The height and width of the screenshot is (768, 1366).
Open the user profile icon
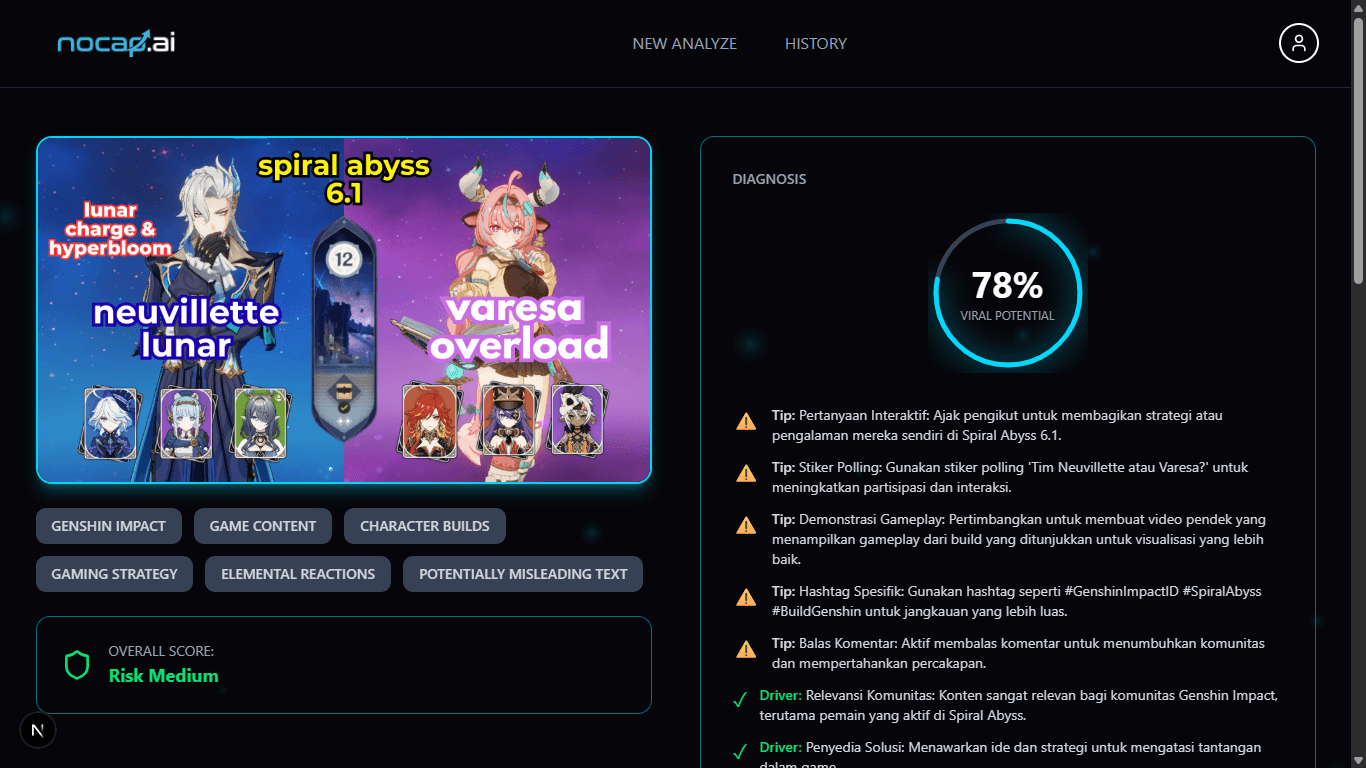[1298, 43]
